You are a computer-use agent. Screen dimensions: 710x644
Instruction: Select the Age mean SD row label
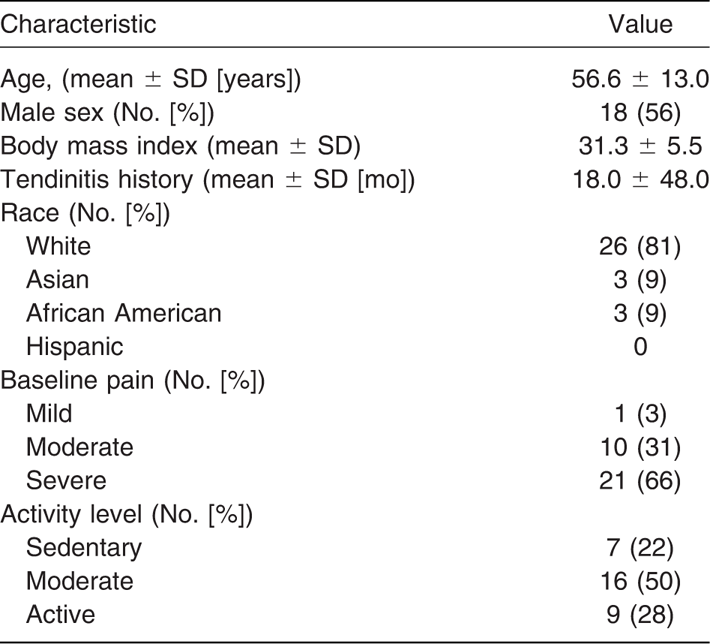[x=151, y=79]
